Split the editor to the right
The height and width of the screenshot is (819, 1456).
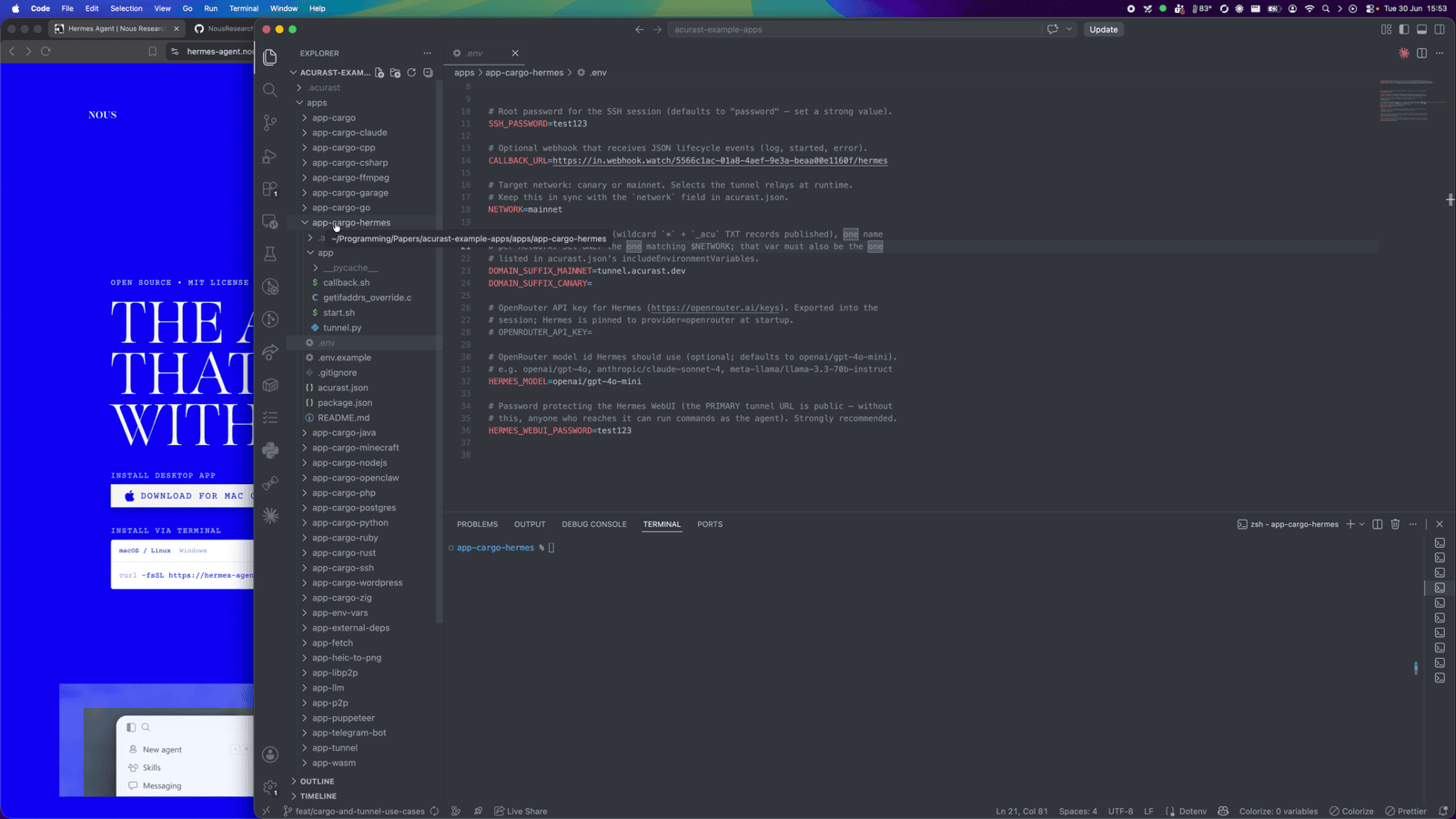pyautogui.click(x=1421, y=53)
